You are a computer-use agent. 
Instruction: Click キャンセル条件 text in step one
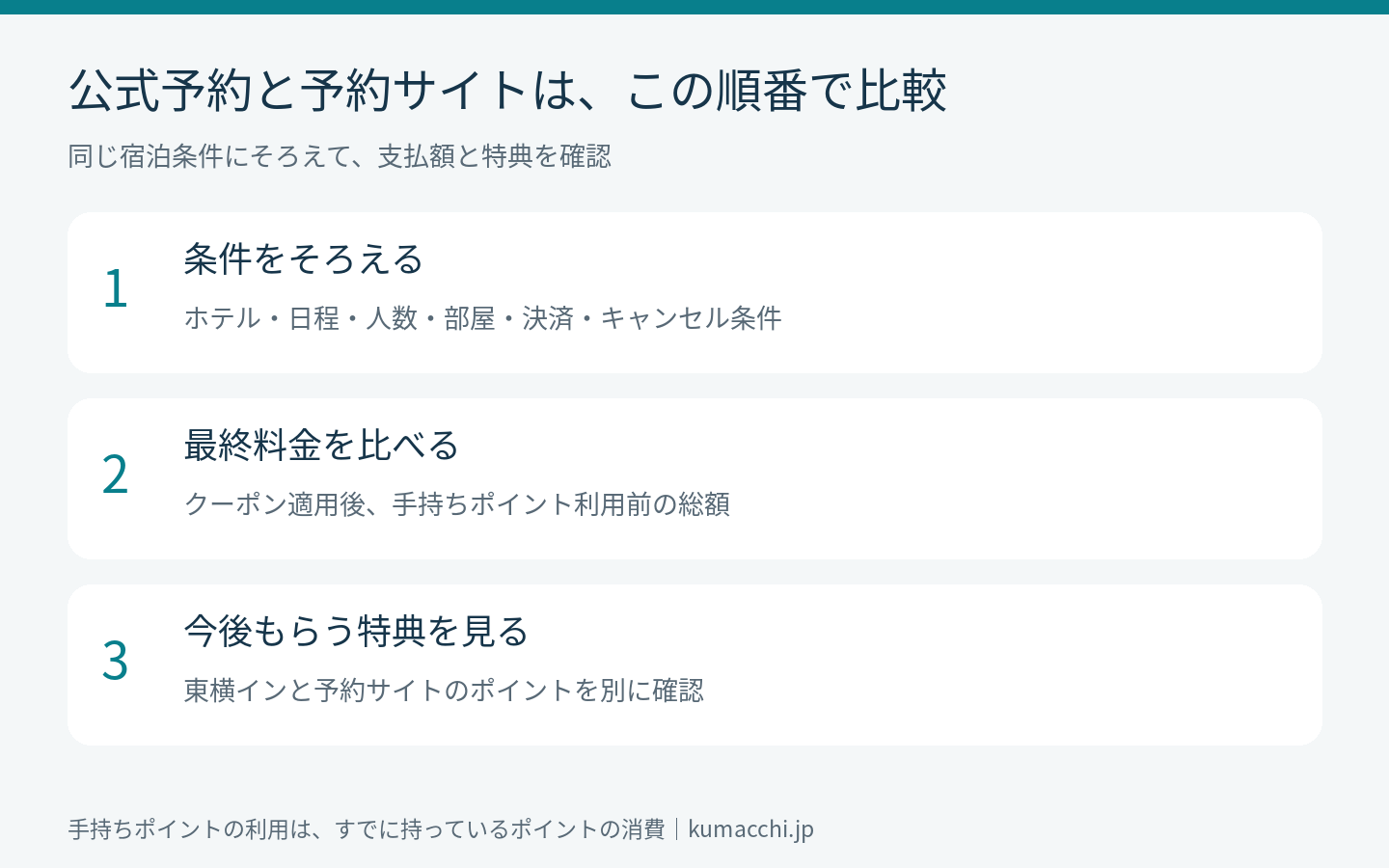click(691, 318)
